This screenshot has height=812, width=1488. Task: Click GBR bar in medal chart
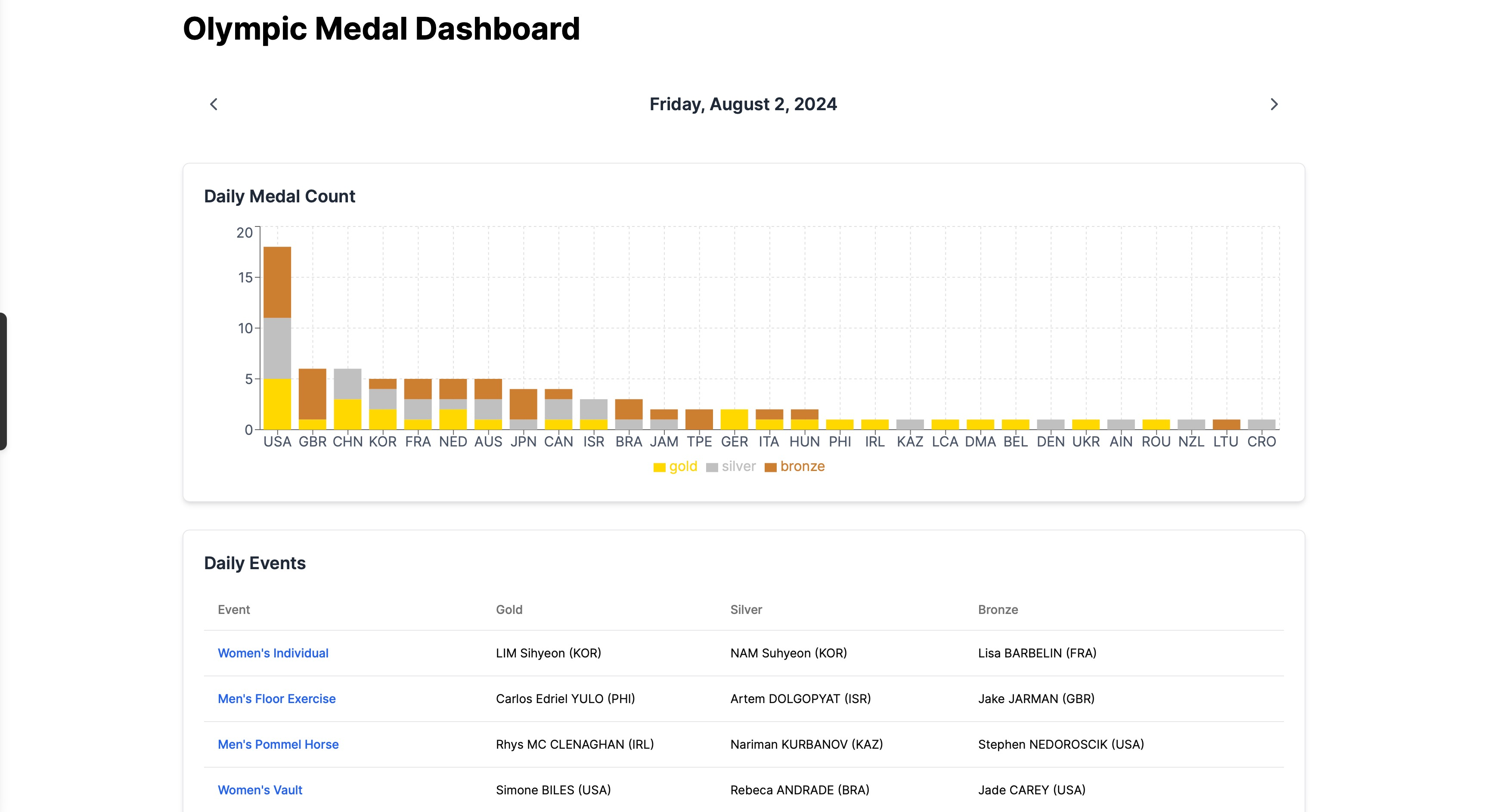pyautogui.click(x=313, y=394)
